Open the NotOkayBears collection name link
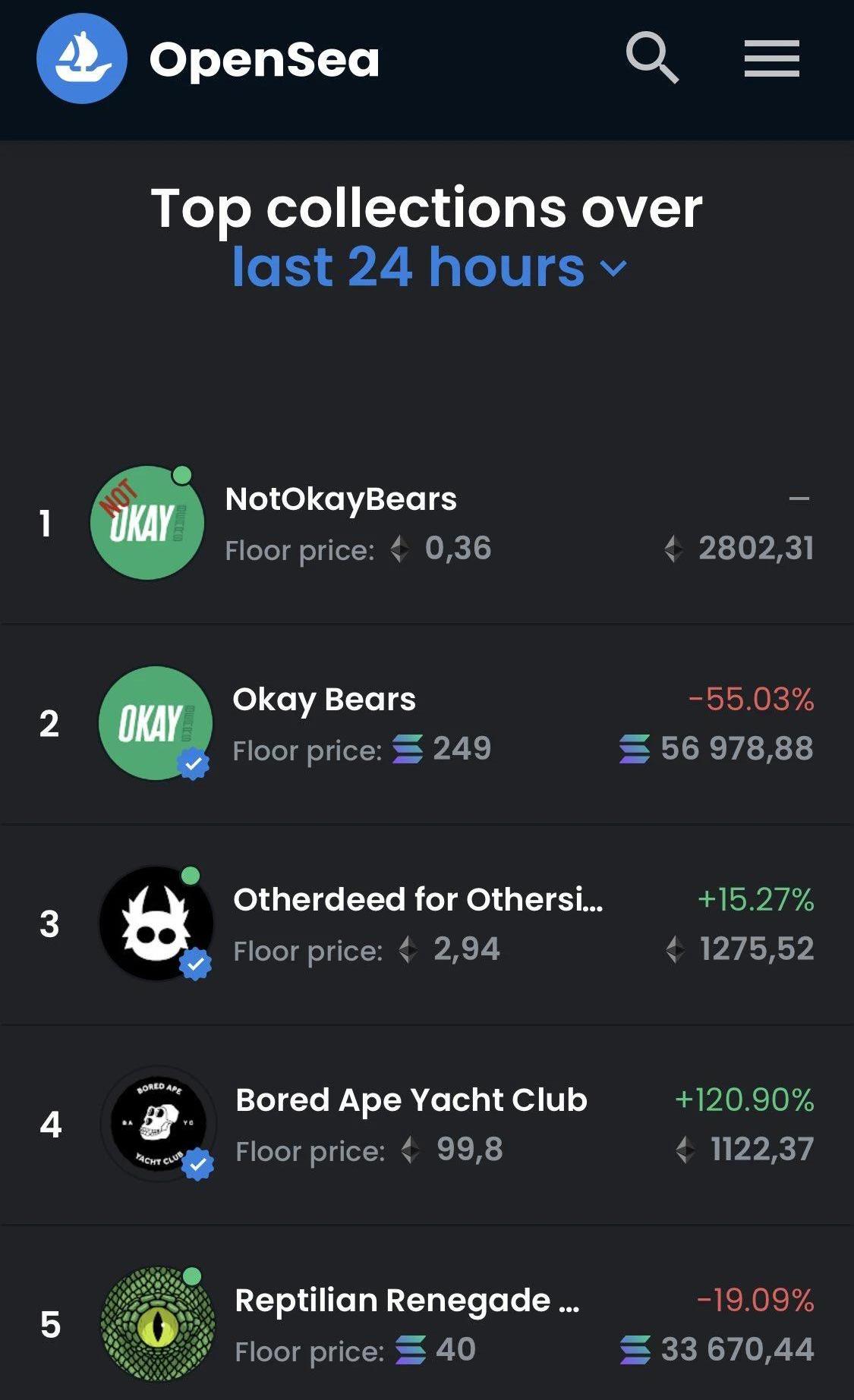The width and height of the screenshot is (854, 1400). pos(341,499)
